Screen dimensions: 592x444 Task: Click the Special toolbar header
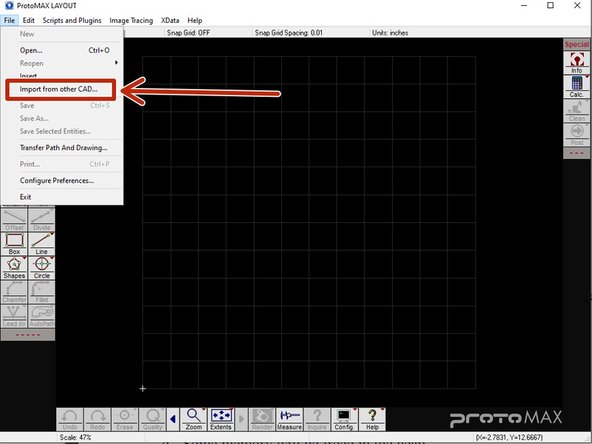pos(577,45)
